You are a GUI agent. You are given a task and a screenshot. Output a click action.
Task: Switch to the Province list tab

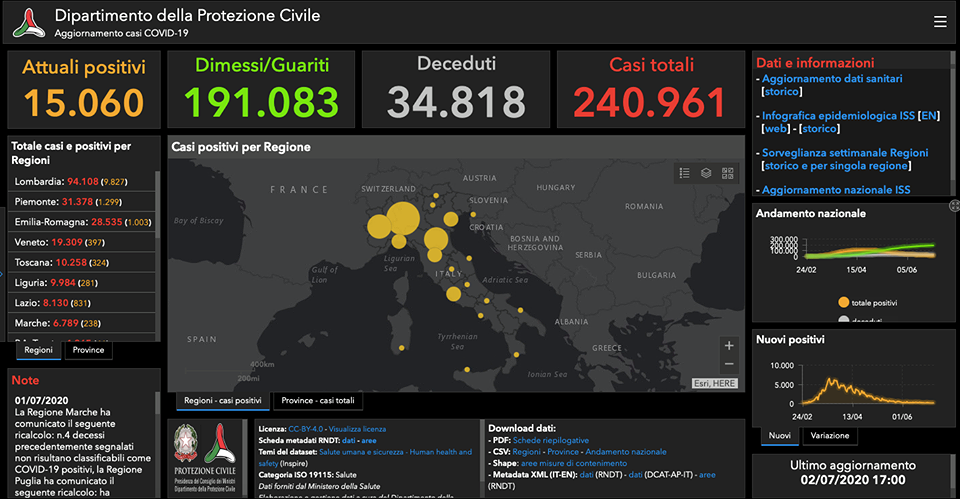pos(90,350)
